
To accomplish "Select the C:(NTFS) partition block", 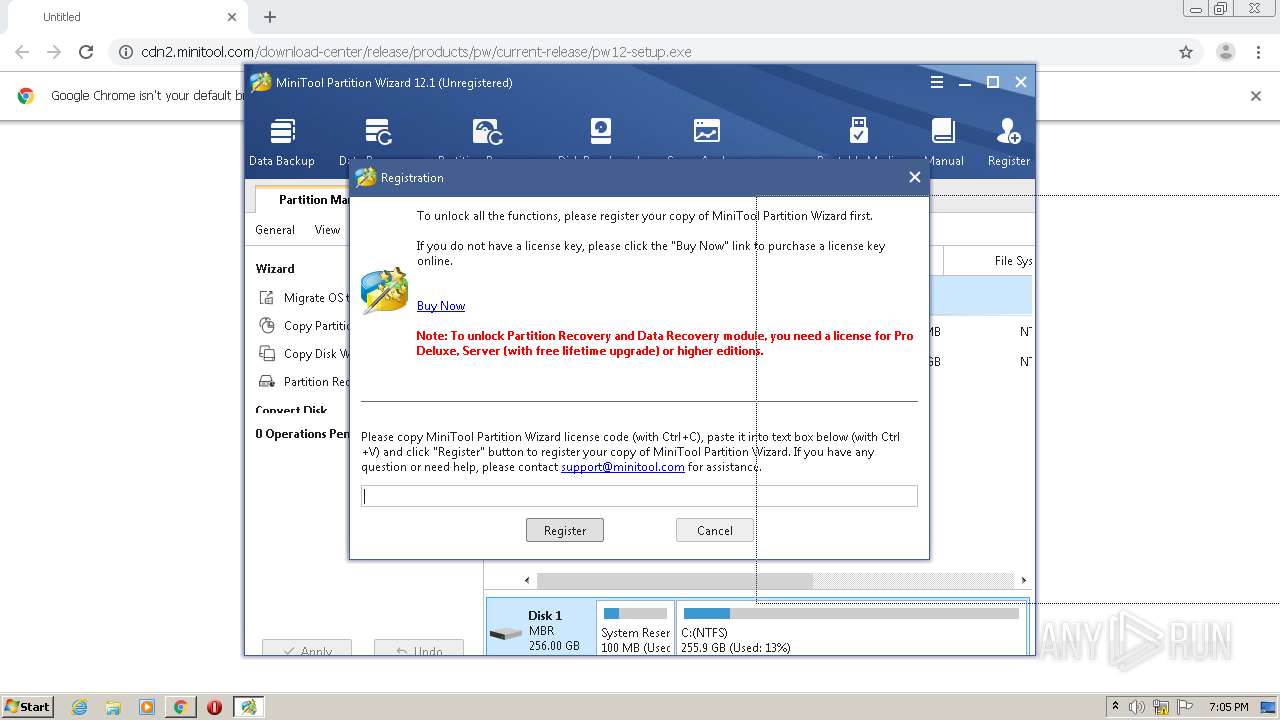I will click(x=851, y=628).
